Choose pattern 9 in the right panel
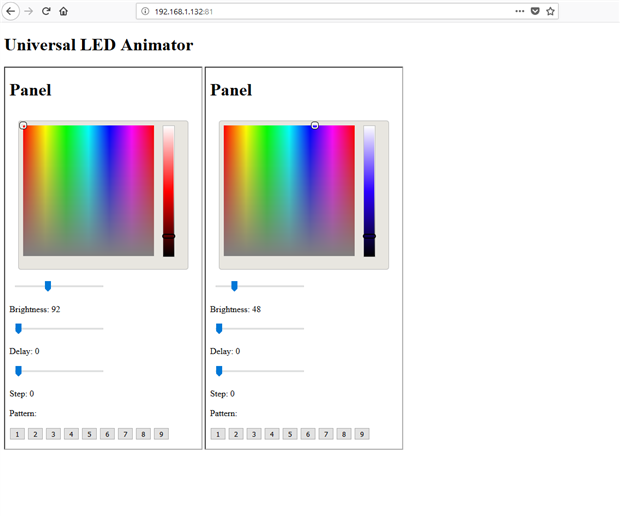Image resolution: width=620 pixels, height=516 pixels. point(362,434)
